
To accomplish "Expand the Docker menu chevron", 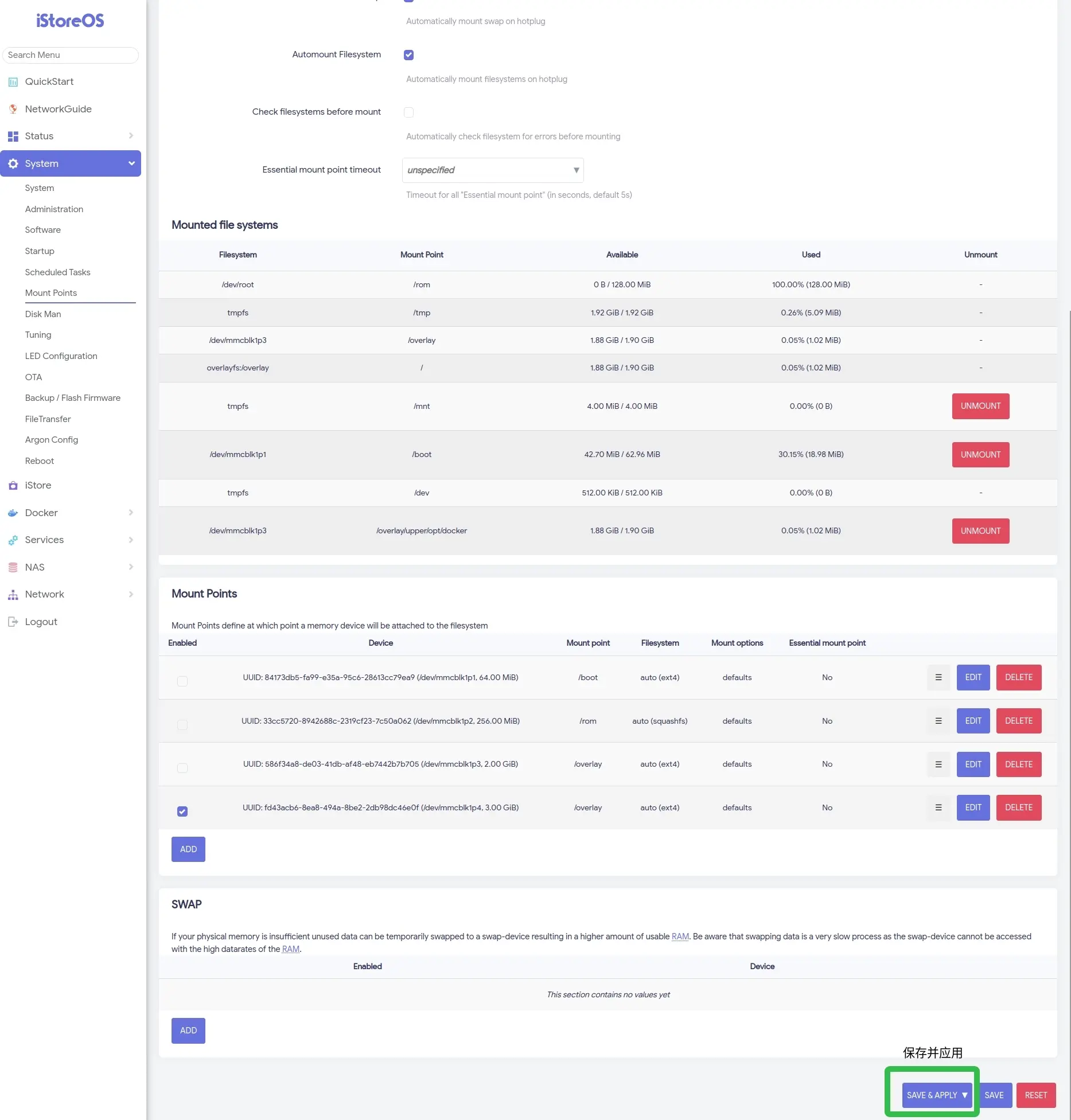I will click(x=131, y=513).
